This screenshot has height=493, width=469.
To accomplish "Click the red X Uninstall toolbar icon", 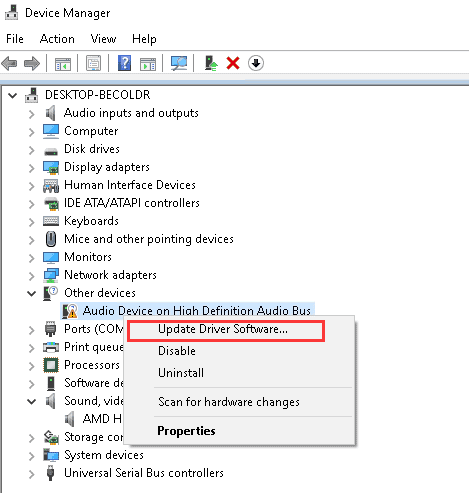I will click(x=233, y=63).
